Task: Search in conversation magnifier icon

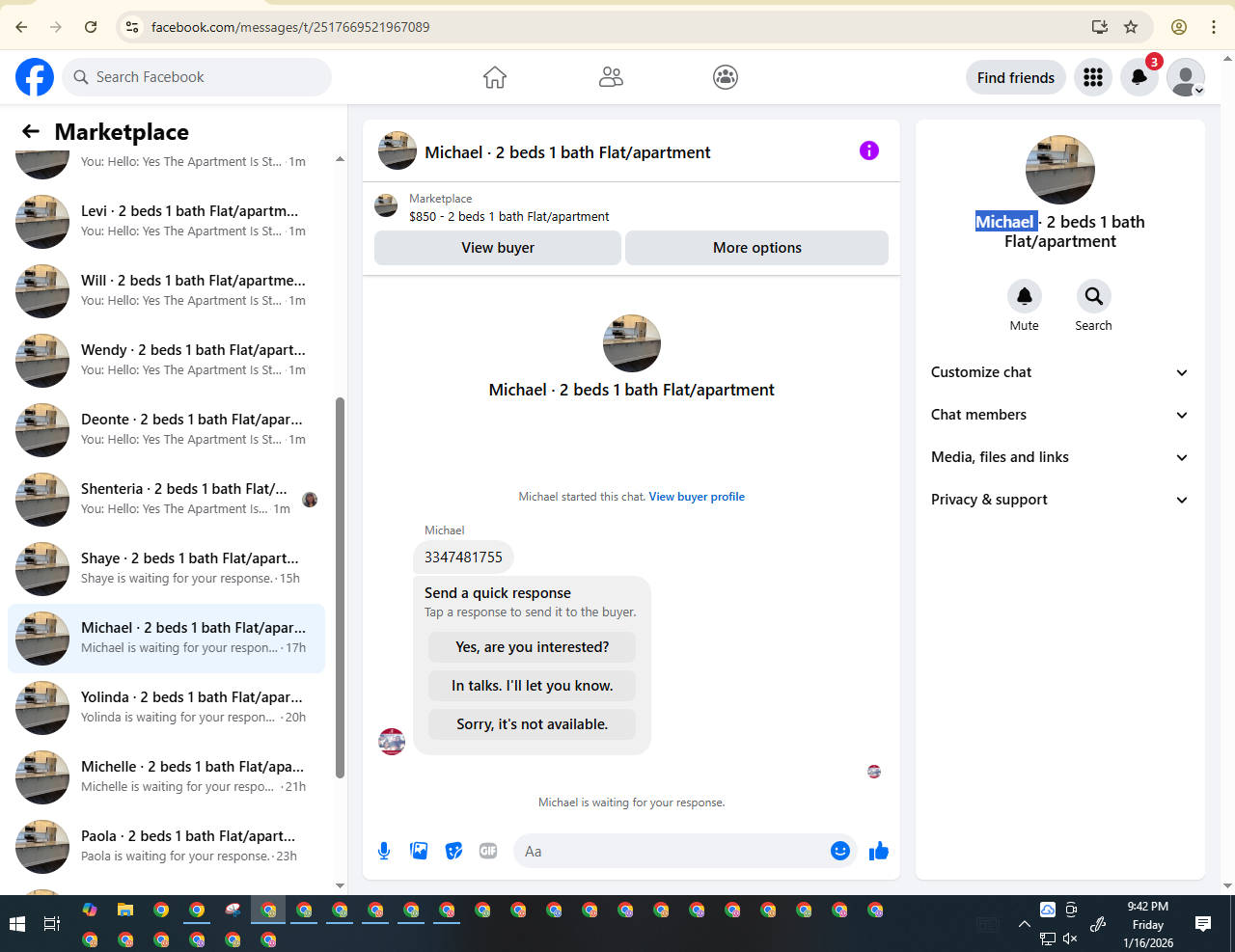Action: 1094,296
